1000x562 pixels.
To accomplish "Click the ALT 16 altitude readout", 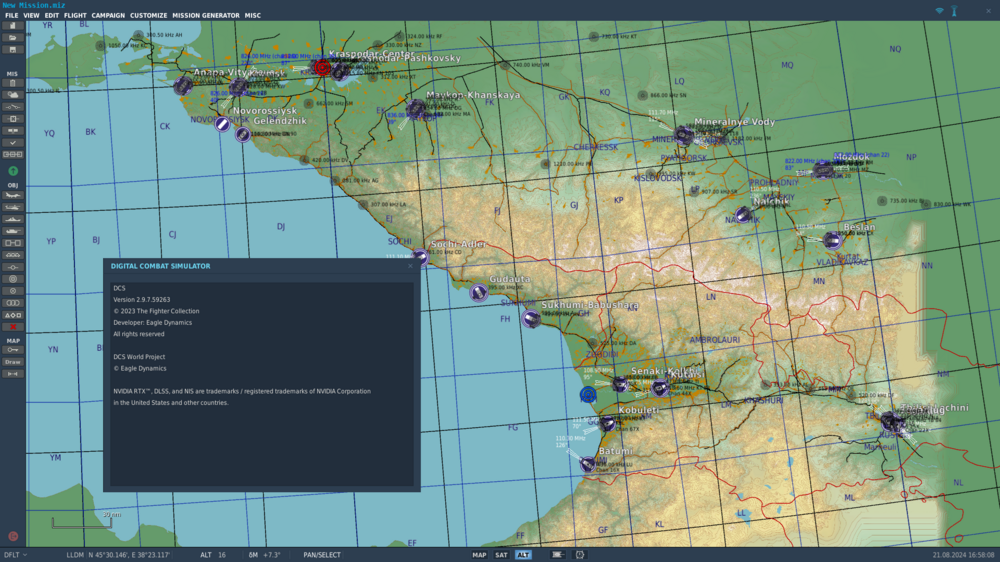I will pyautogui.click(x=213, y=555).
